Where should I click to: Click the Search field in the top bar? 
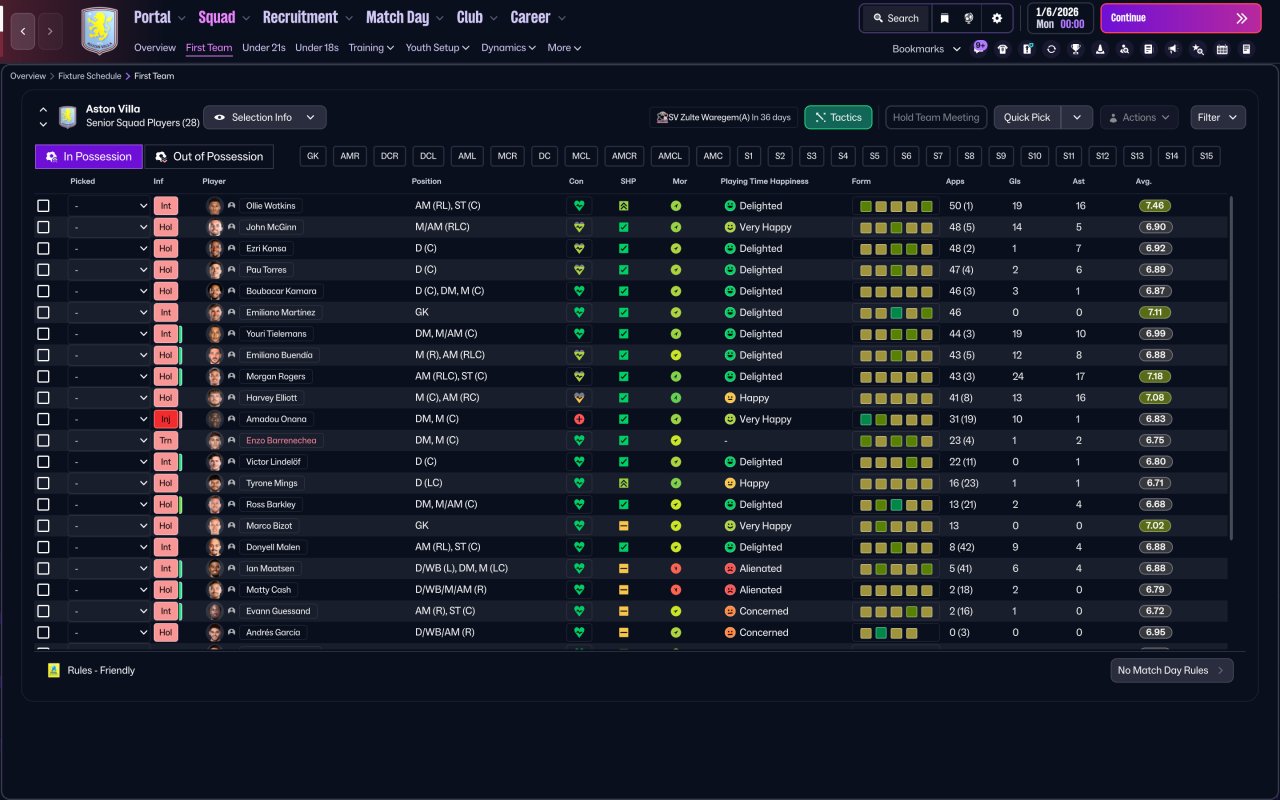tap(894, 18)
